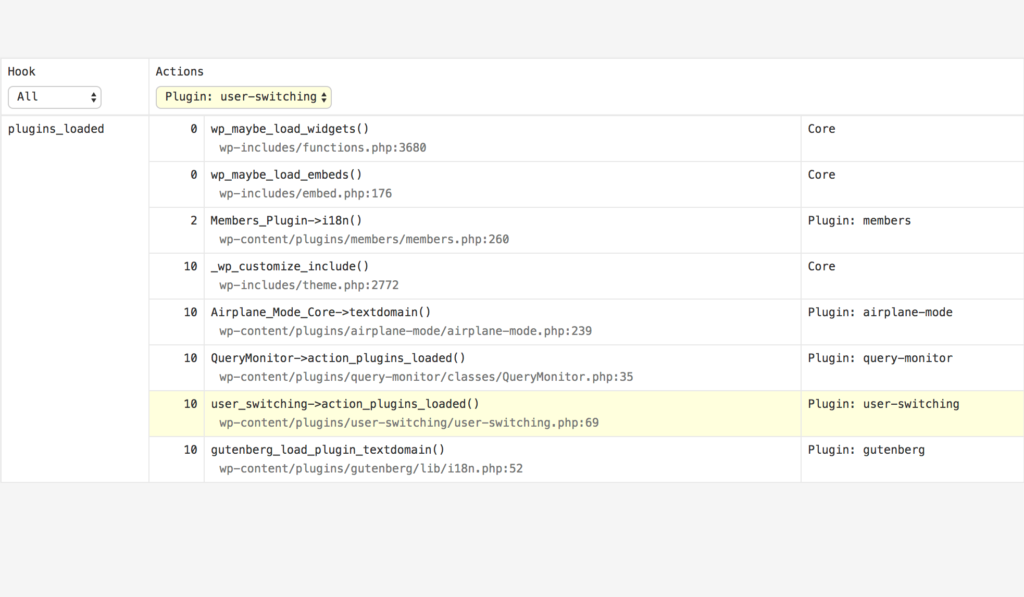Click priority 10 of Airplane_Mode_Core row
Image resolution: width=1024 pixels, height=597 pixels.
click(x=190, y=312)
